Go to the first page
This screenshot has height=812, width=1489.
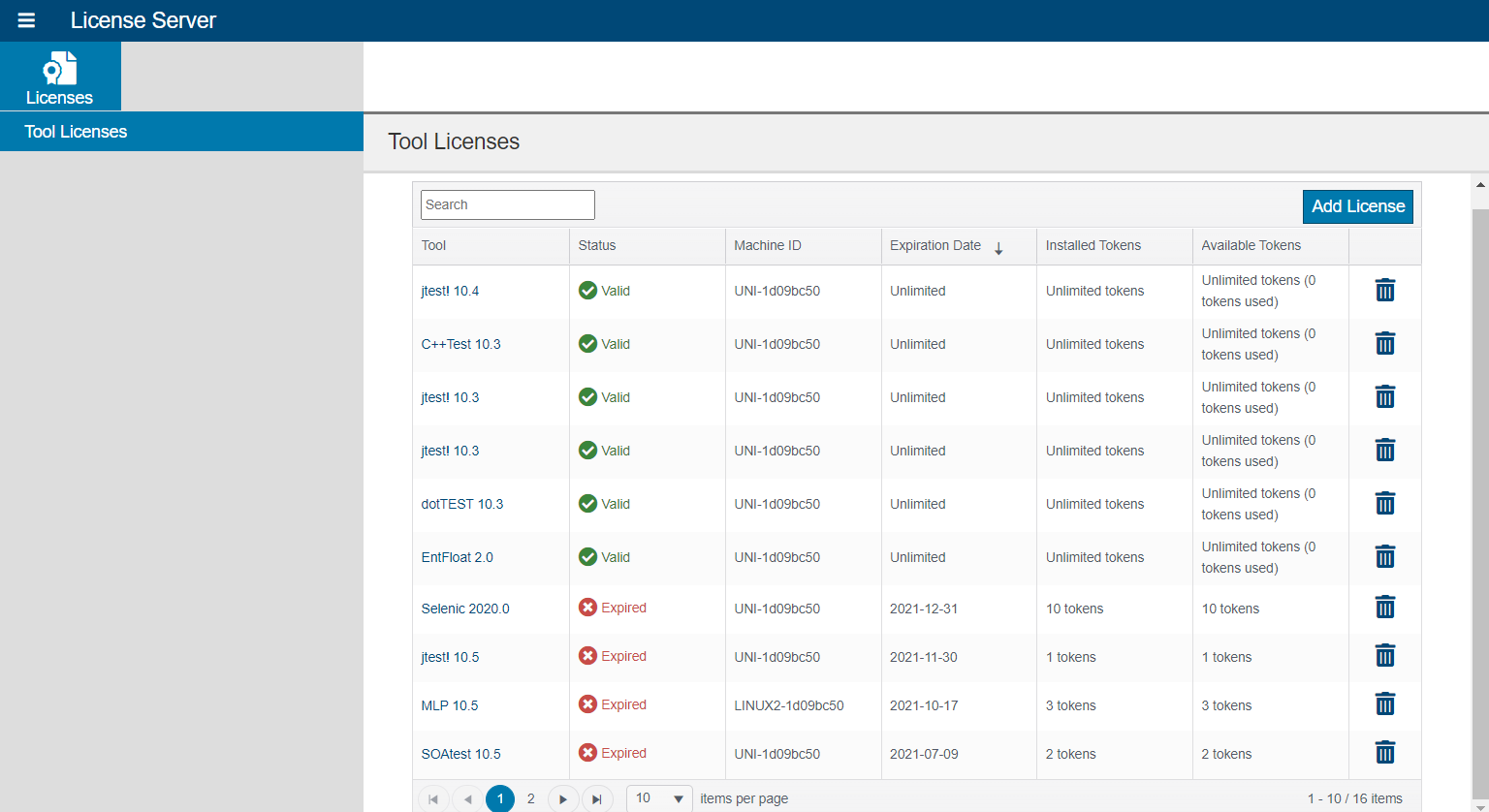tap(433, 799)
